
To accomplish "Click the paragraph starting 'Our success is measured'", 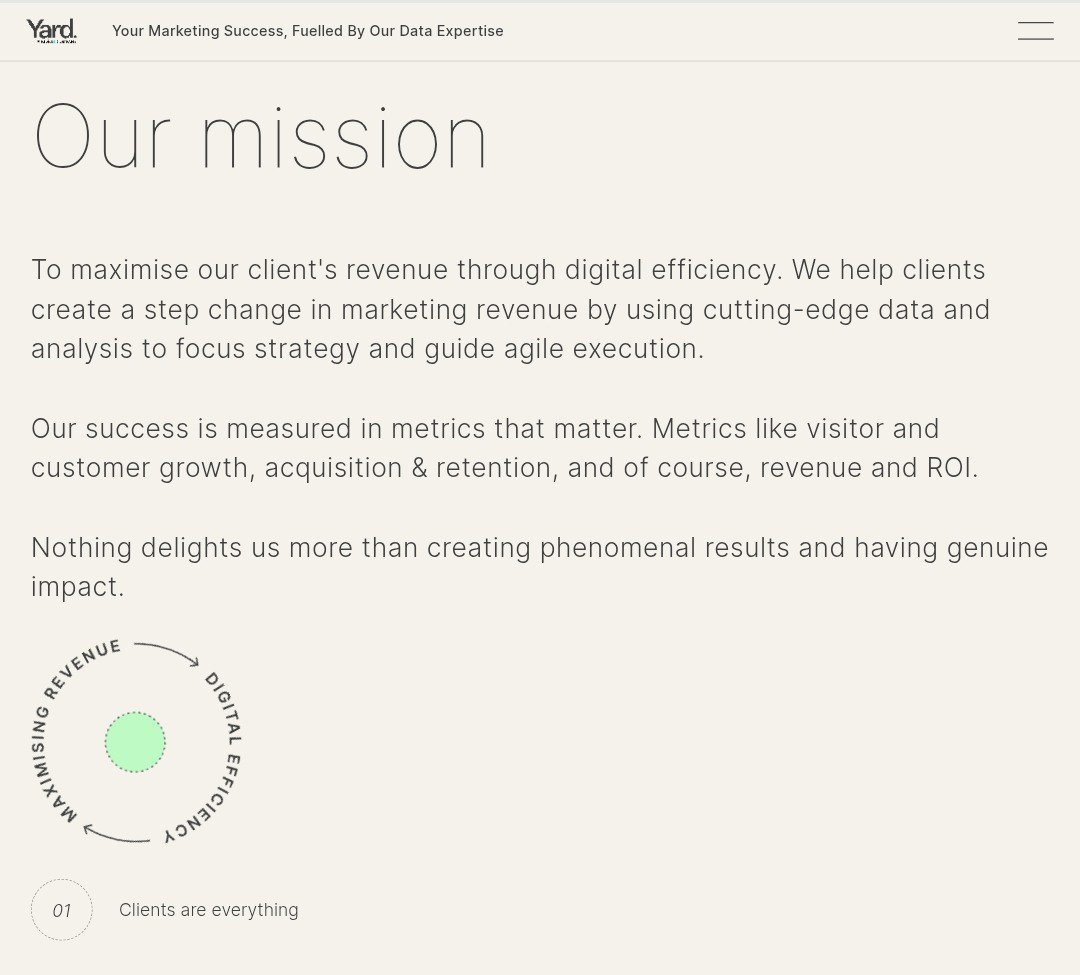I will coord(505,448).
